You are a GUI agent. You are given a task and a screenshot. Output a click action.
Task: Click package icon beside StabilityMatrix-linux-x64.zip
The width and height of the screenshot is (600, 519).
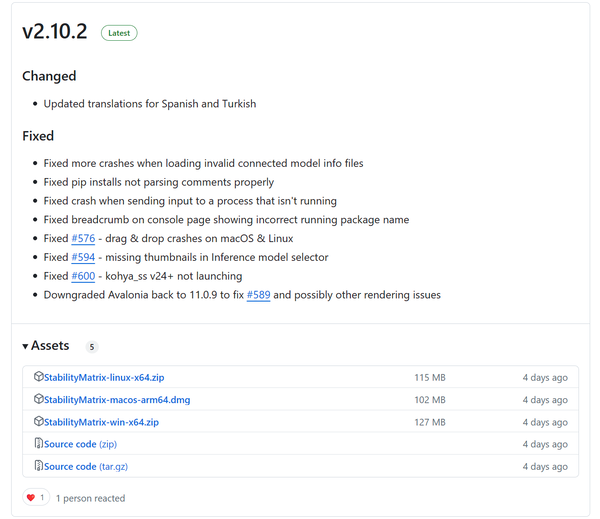tap(38, 377)
